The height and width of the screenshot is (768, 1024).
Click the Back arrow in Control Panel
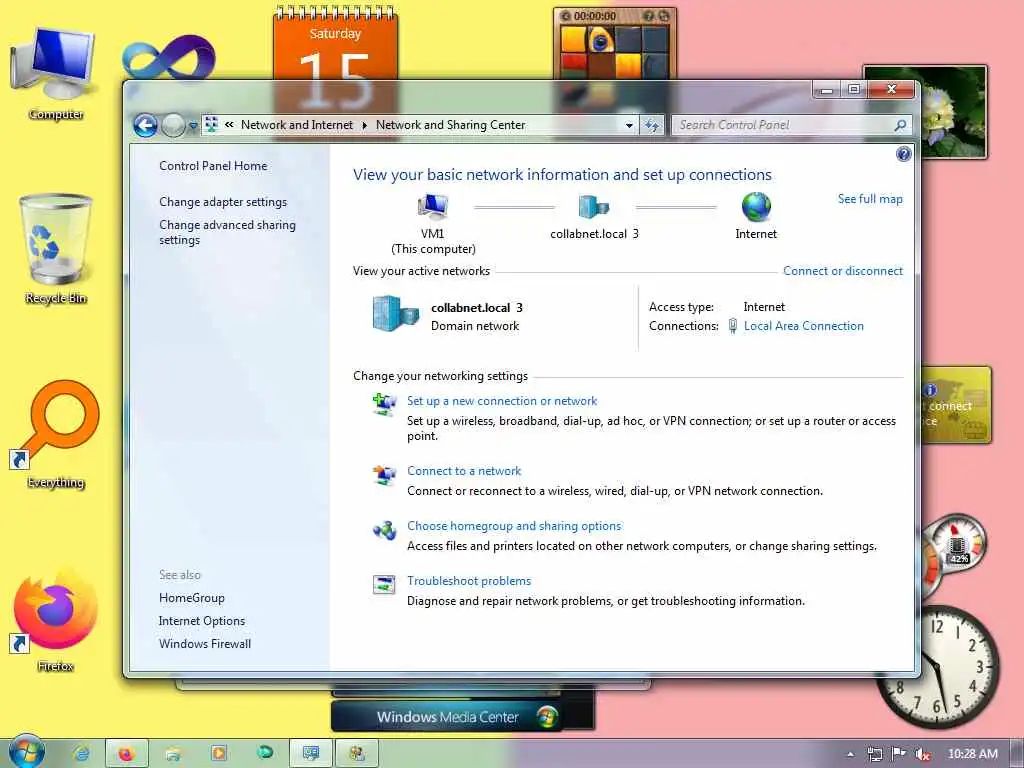145,125
